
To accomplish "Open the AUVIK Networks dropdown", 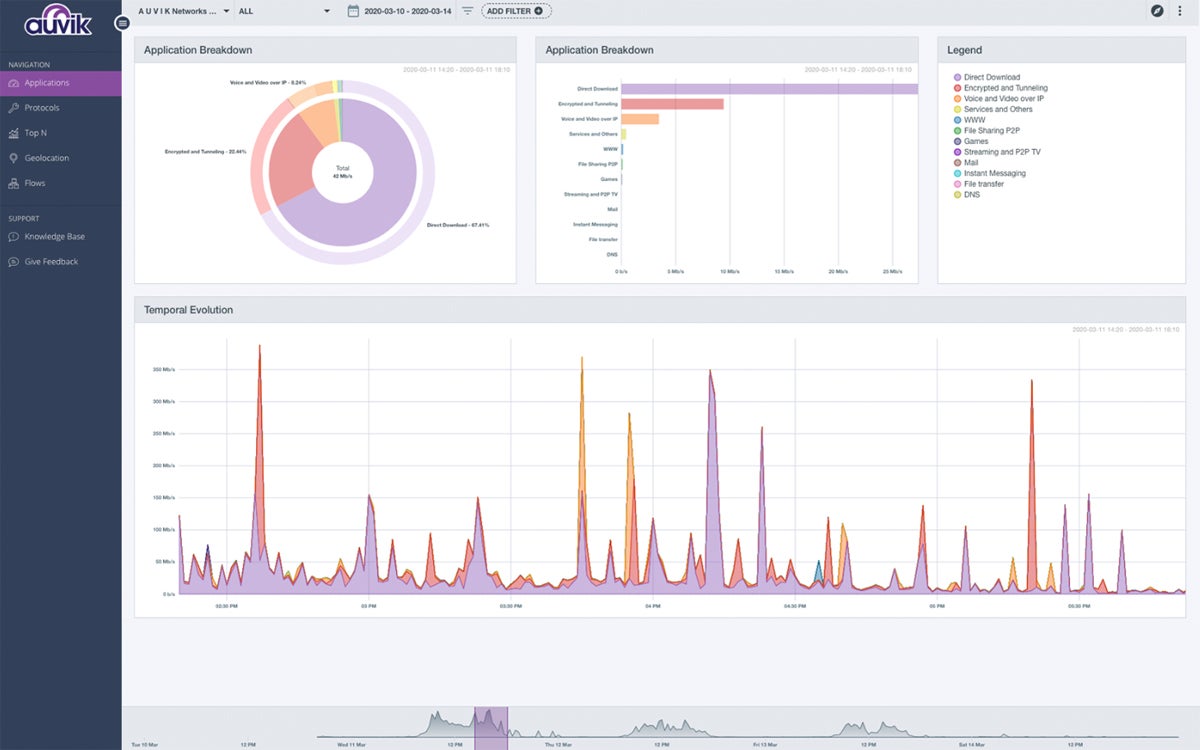I will pos(175,11).
